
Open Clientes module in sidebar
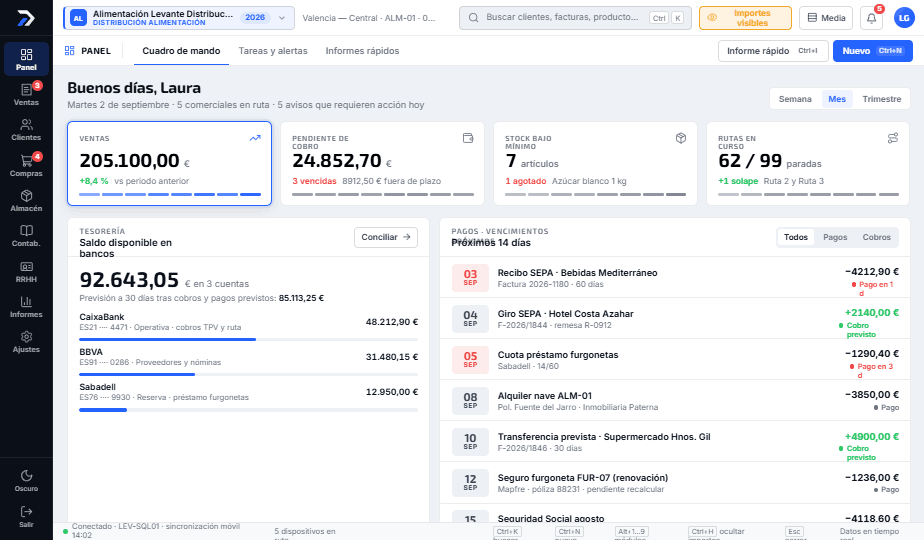(x=26, y=130)
